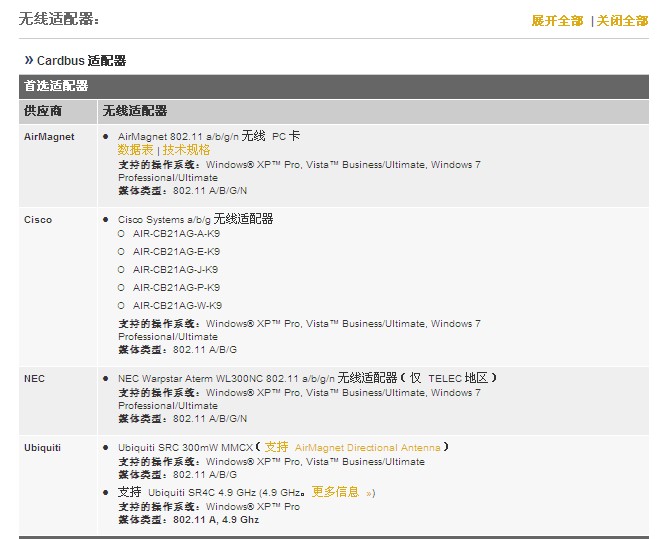The width and height of the screenshot is (657, 539).
Task: Select the Cisco vendor name
Action: click(x=38, y=219)
